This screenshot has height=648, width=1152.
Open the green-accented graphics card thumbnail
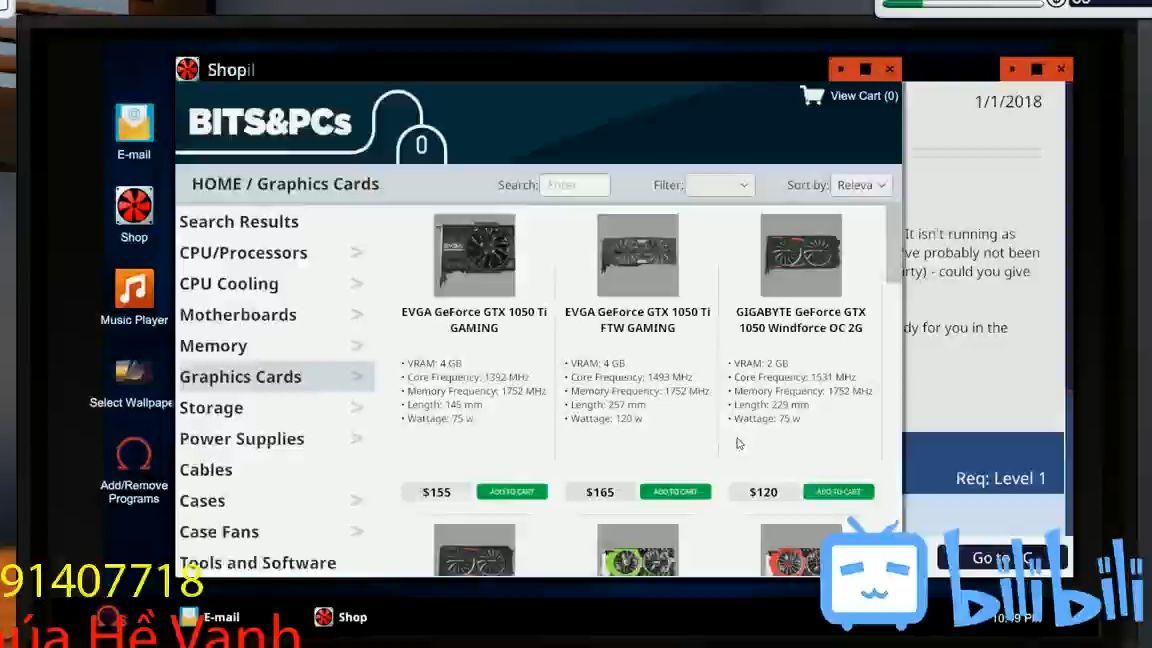(638, 550)
